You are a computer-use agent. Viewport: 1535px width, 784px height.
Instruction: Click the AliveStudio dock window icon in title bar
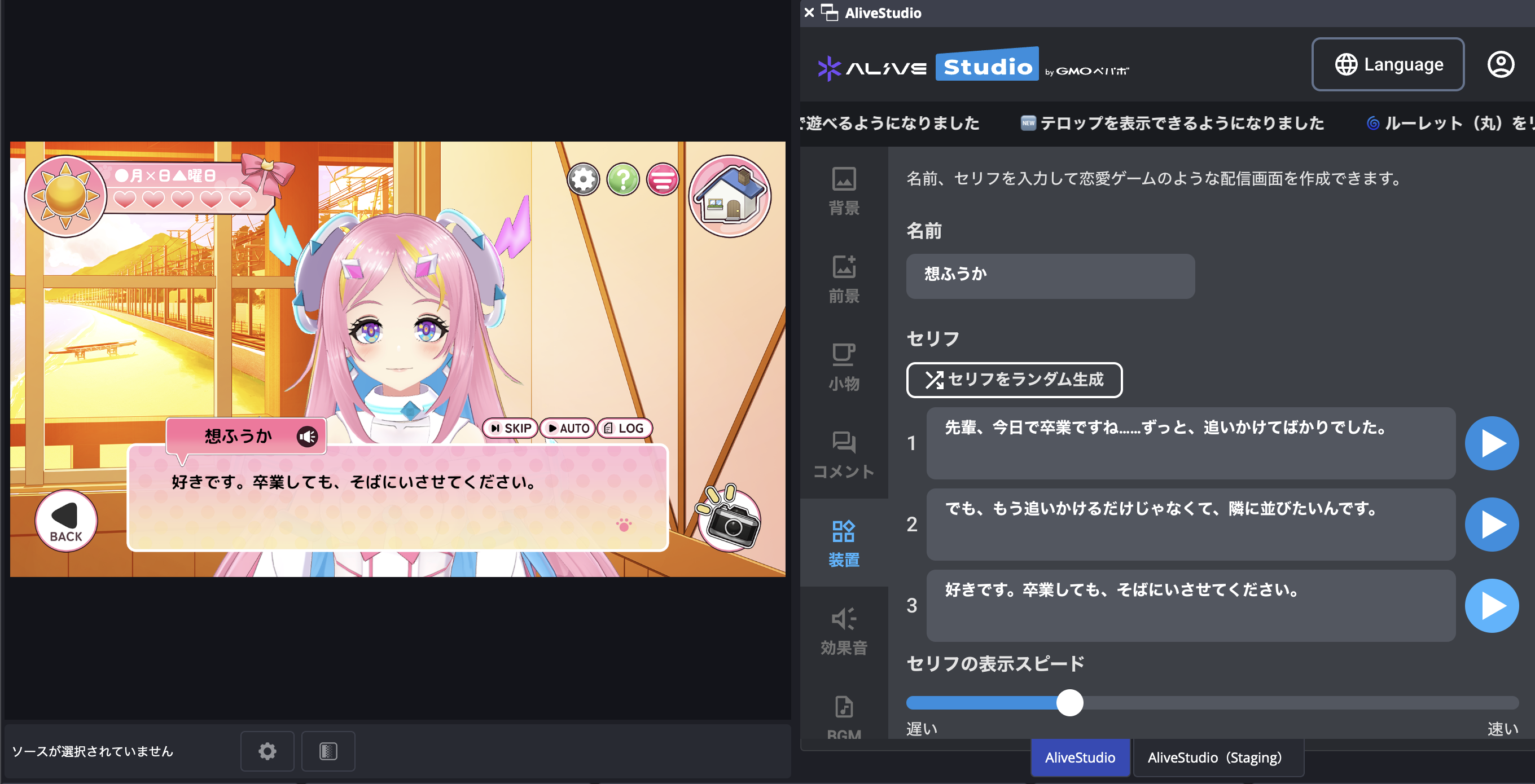(x=829, y=12)
